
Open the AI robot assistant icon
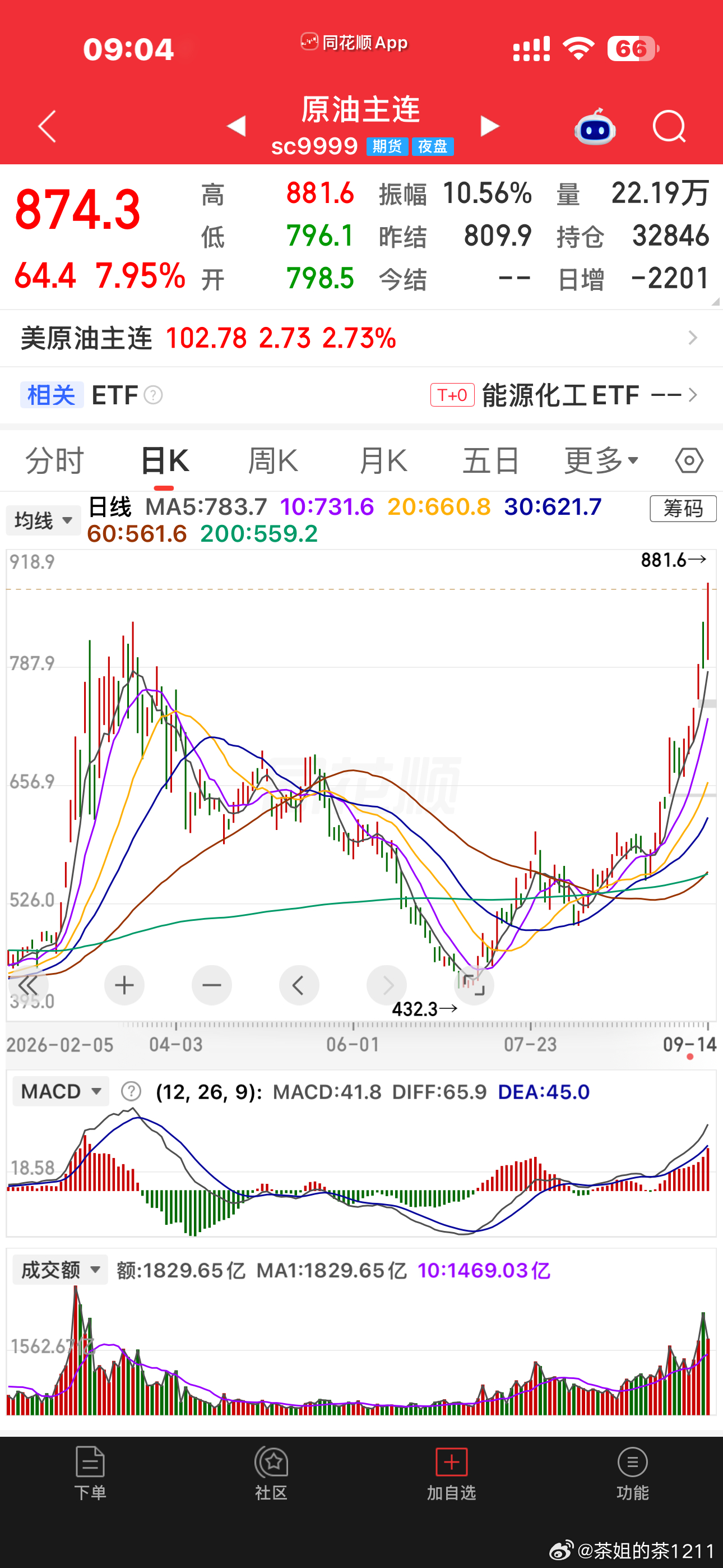tap(595, 127)
